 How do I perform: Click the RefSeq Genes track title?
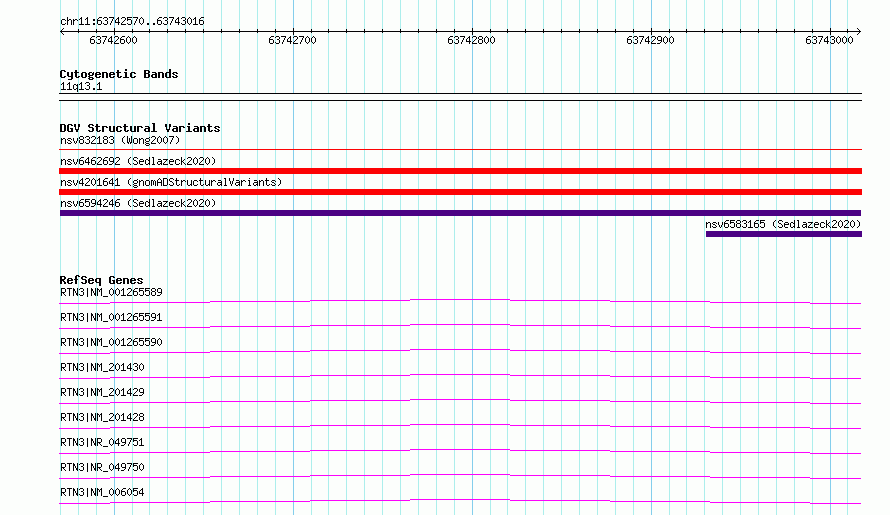click(101, 280)
